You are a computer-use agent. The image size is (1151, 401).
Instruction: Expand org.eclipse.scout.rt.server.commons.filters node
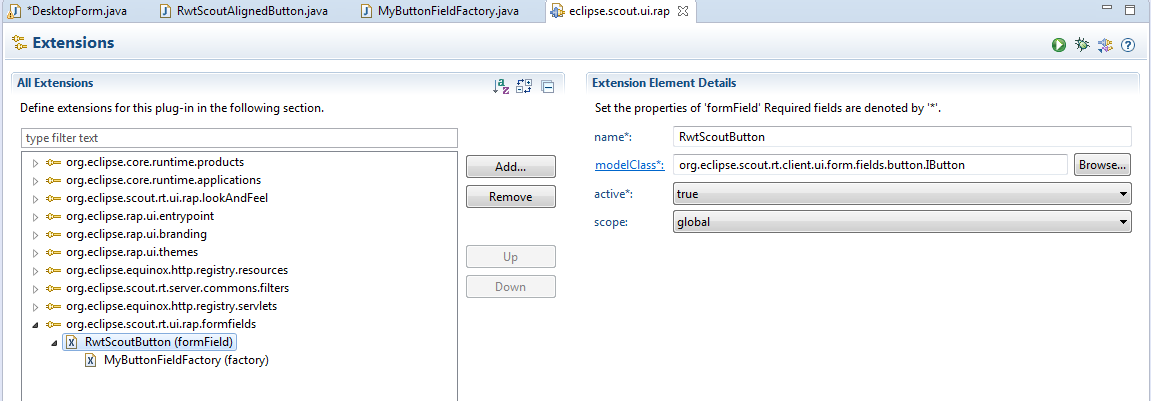35,289
